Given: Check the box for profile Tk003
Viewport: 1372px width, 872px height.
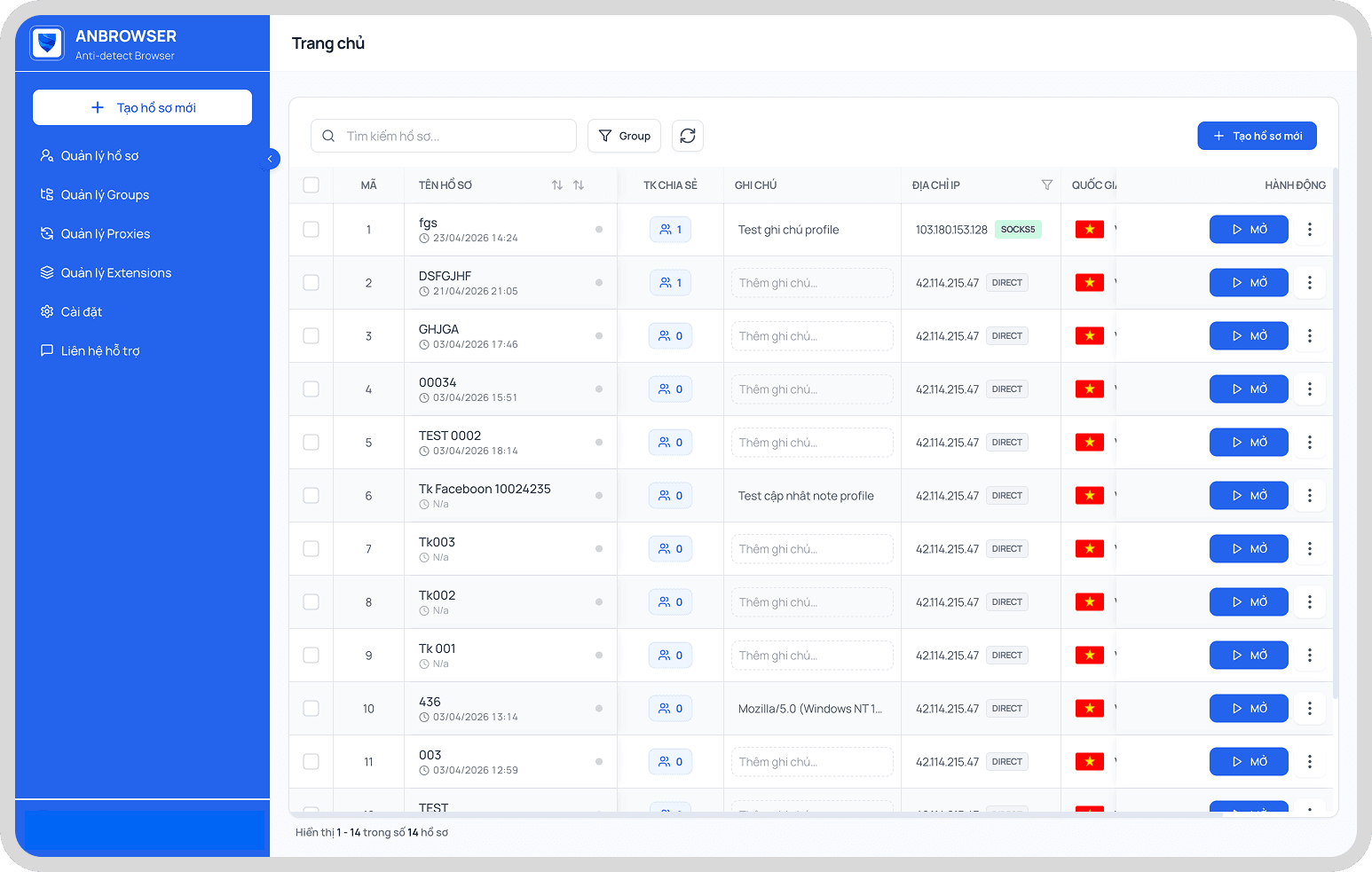Looking at the screenshot, I should (x=311, y=549).
